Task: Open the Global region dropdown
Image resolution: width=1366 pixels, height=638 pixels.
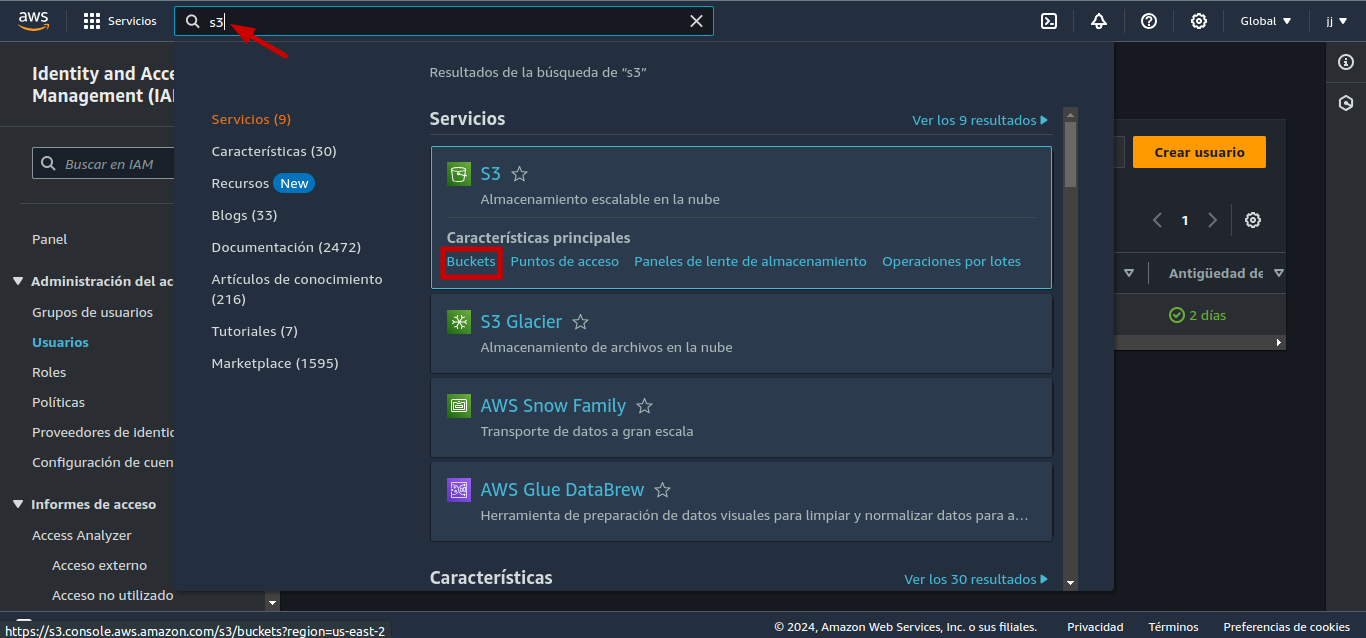Action: pyautogui.click(x=1266, y=21)
